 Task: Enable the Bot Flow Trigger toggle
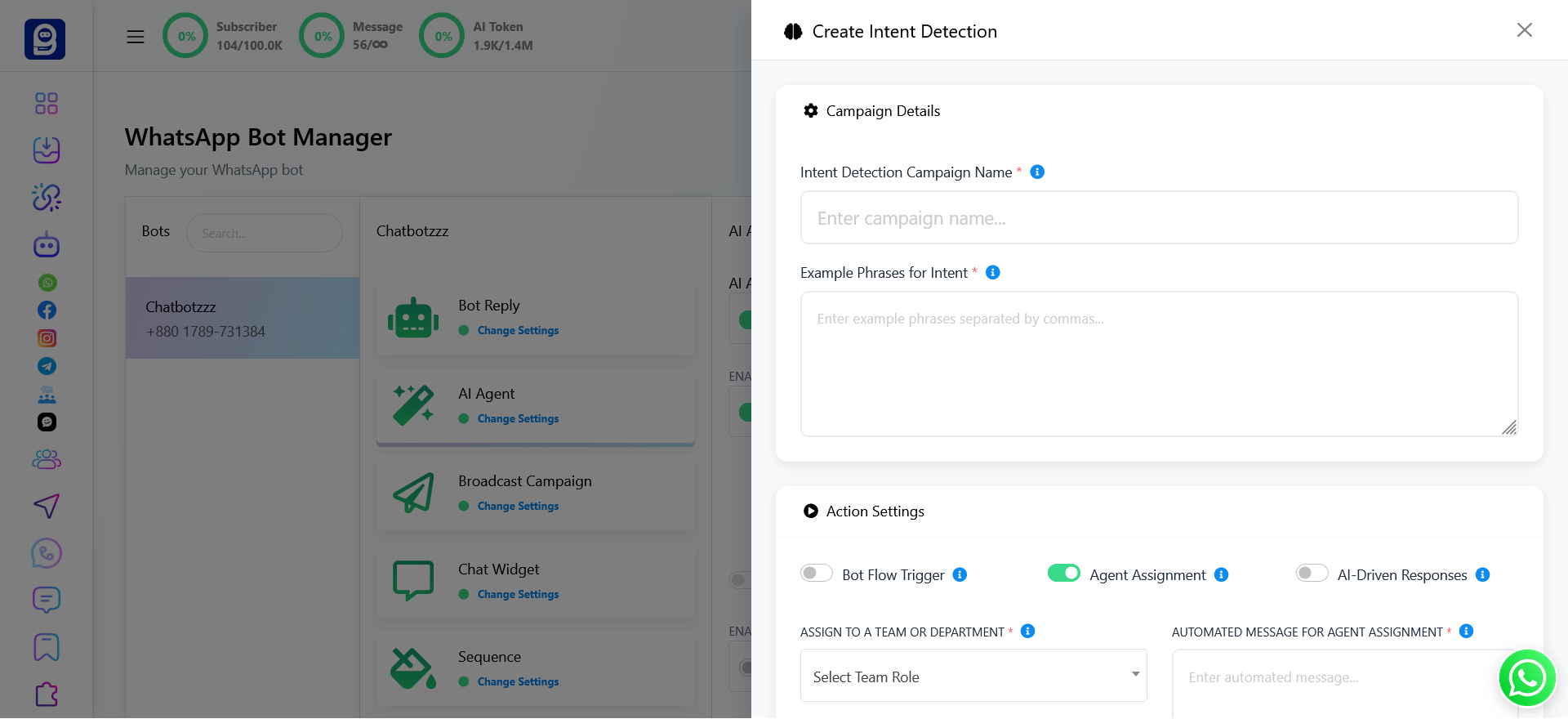click(x=816, y=574)
